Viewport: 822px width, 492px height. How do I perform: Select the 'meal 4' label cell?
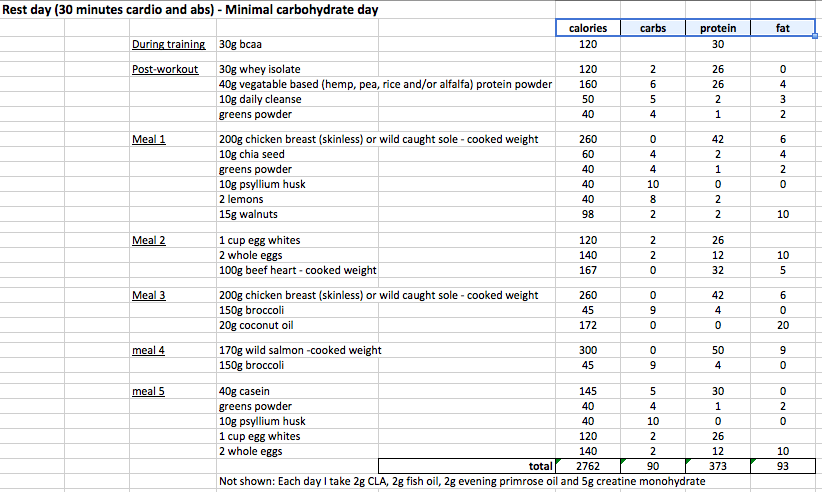[173, 350]
